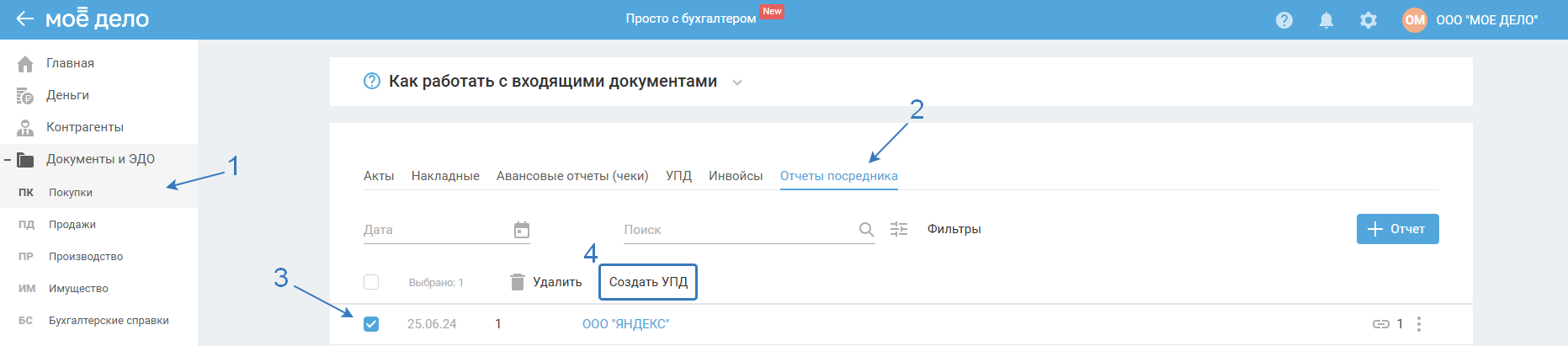This screenshot has height=346, width=1568.
Task: Uncheck the checkbox for ООО "ЯНДЕКС" row
Action: tap(371, 324)
